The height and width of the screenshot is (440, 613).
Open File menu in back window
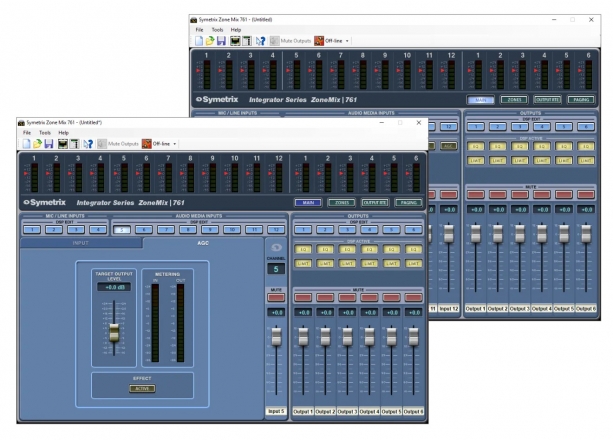(x=199, y=30)
